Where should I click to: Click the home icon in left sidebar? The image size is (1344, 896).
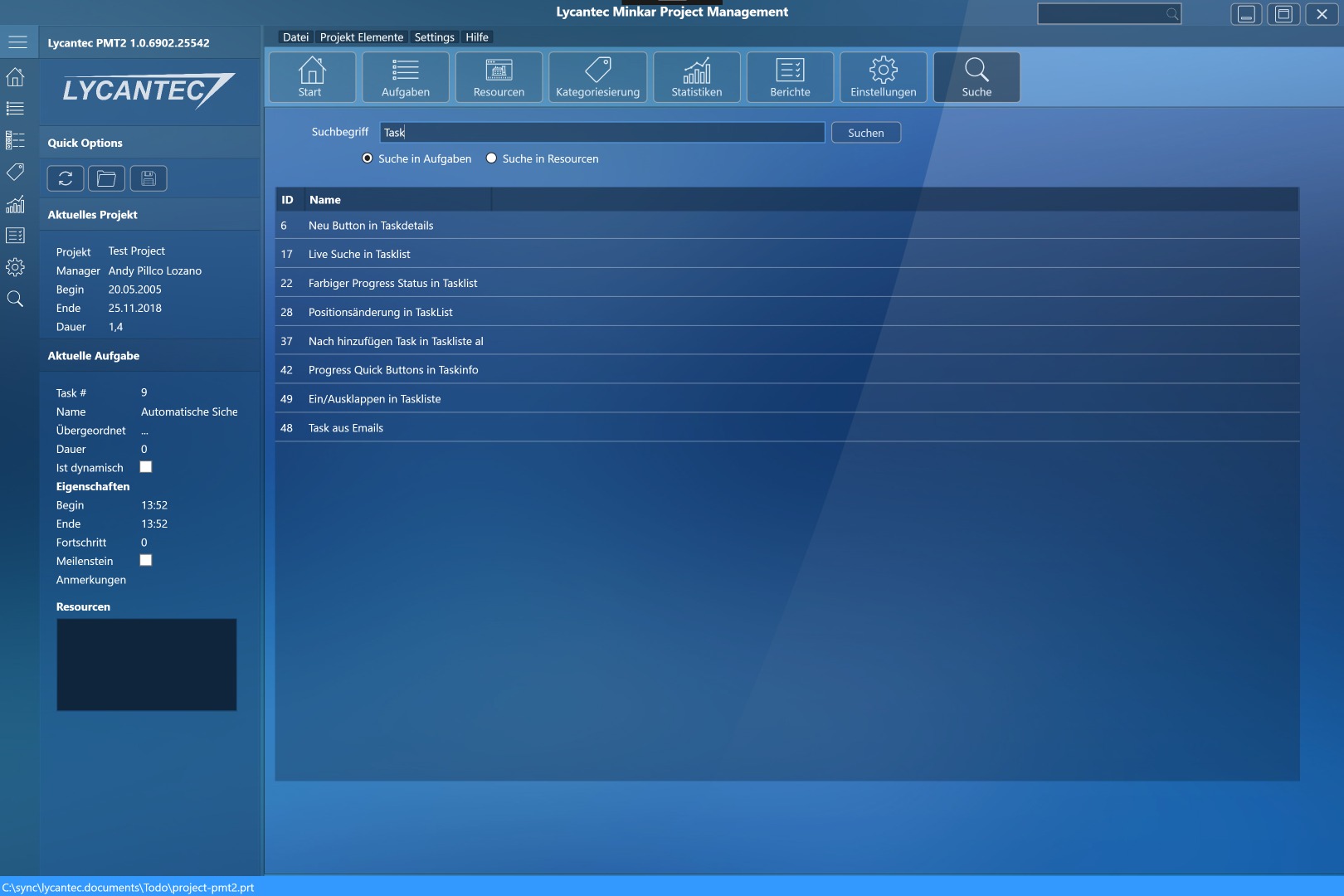coord(15,77)
